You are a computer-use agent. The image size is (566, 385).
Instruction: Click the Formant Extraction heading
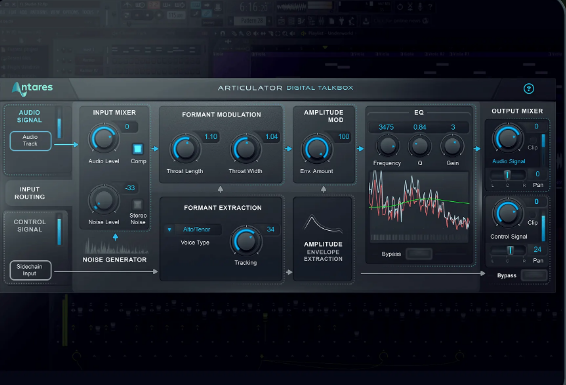(x=222, y=208)
